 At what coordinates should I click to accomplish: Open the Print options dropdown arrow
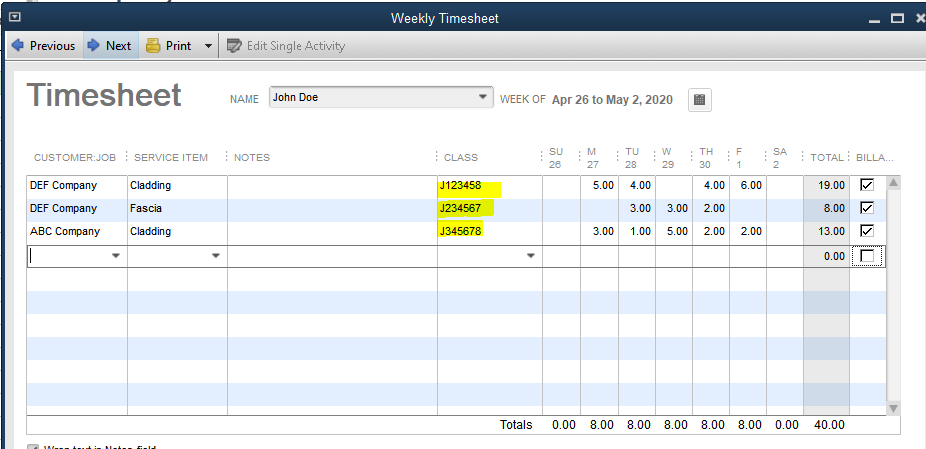pyautogui.click(x=208, y=46)
